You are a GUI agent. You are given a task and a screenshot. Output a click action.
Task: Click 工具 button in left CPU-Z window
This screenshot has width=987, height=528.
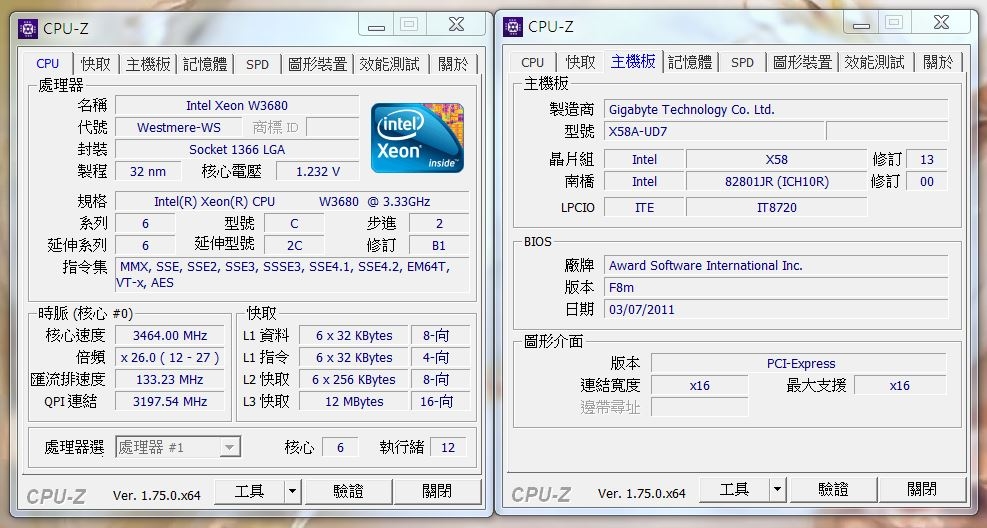pyautogui.click(x=249, y=491)
